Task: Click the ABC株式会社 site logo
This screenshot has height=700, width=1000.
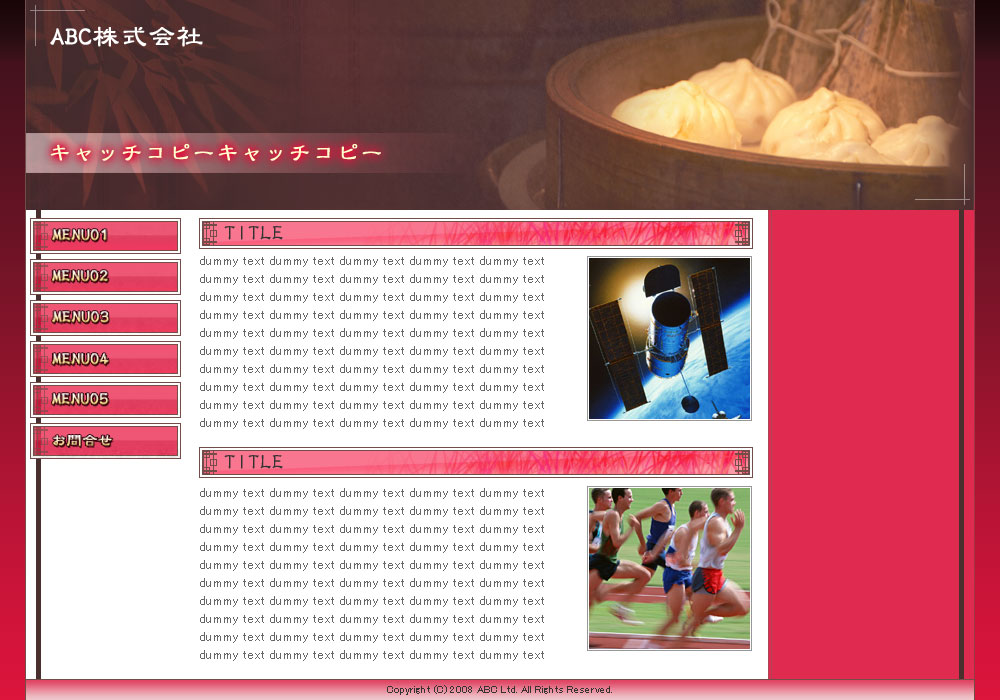Action: [126, 36]
